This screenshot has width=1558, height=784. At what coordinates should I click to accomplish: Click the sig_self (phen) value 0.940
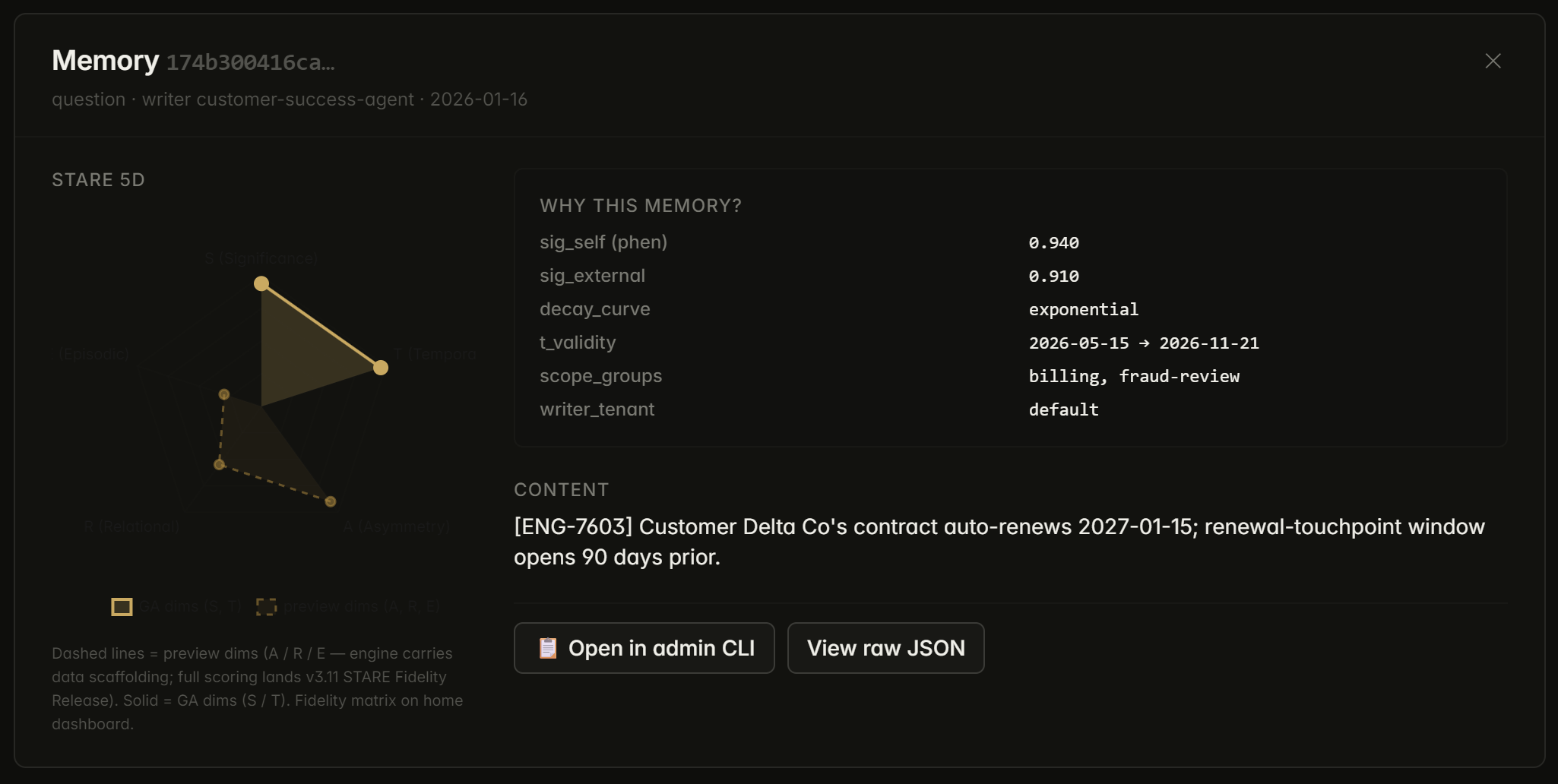(1053, 243)
